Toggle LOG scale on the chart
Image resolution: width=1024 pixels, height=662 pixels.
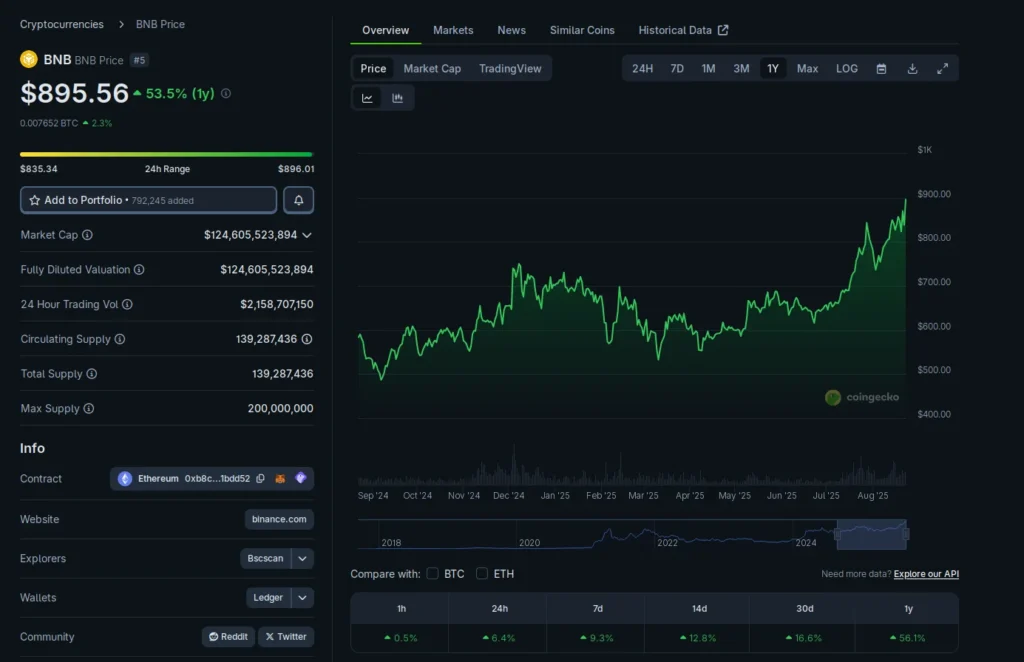(x=847, y=69)
